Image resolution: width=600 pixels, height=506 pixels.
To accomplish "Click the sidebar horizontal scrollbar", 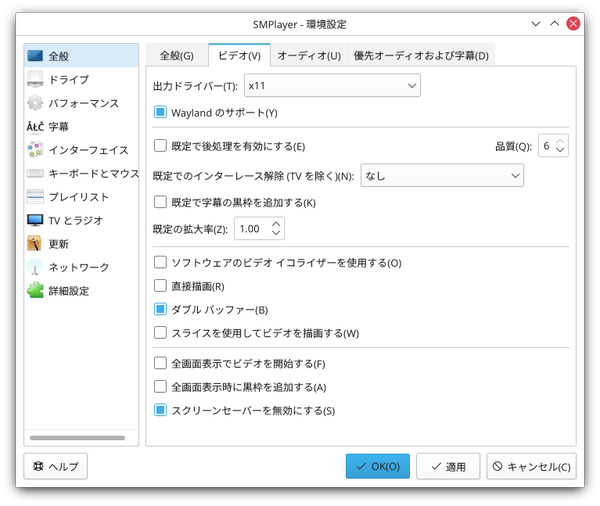I will click(x=77, y=438).
